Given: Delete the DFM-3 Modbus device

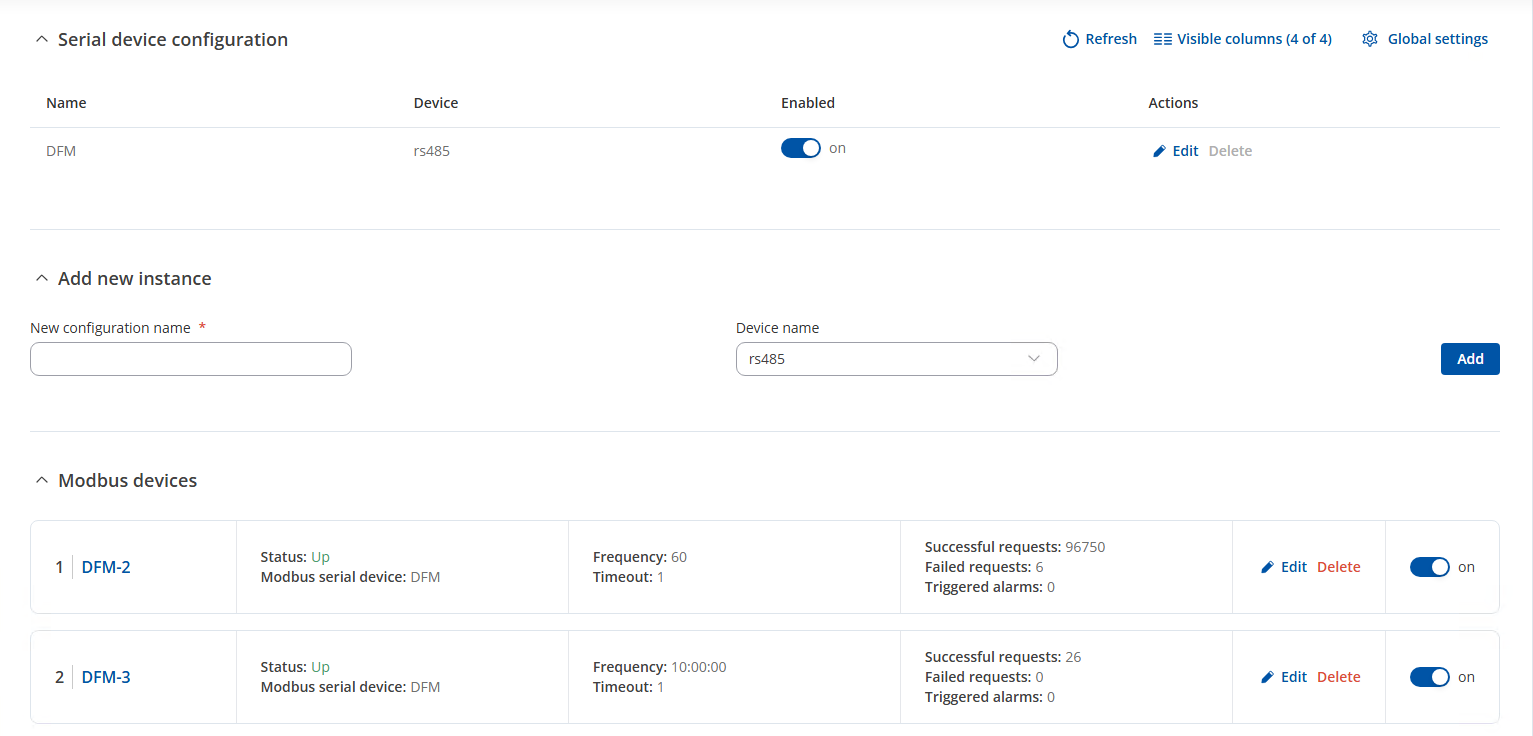Looking at the screenshot, I should pyautogui.click(x=1338, y=677).
